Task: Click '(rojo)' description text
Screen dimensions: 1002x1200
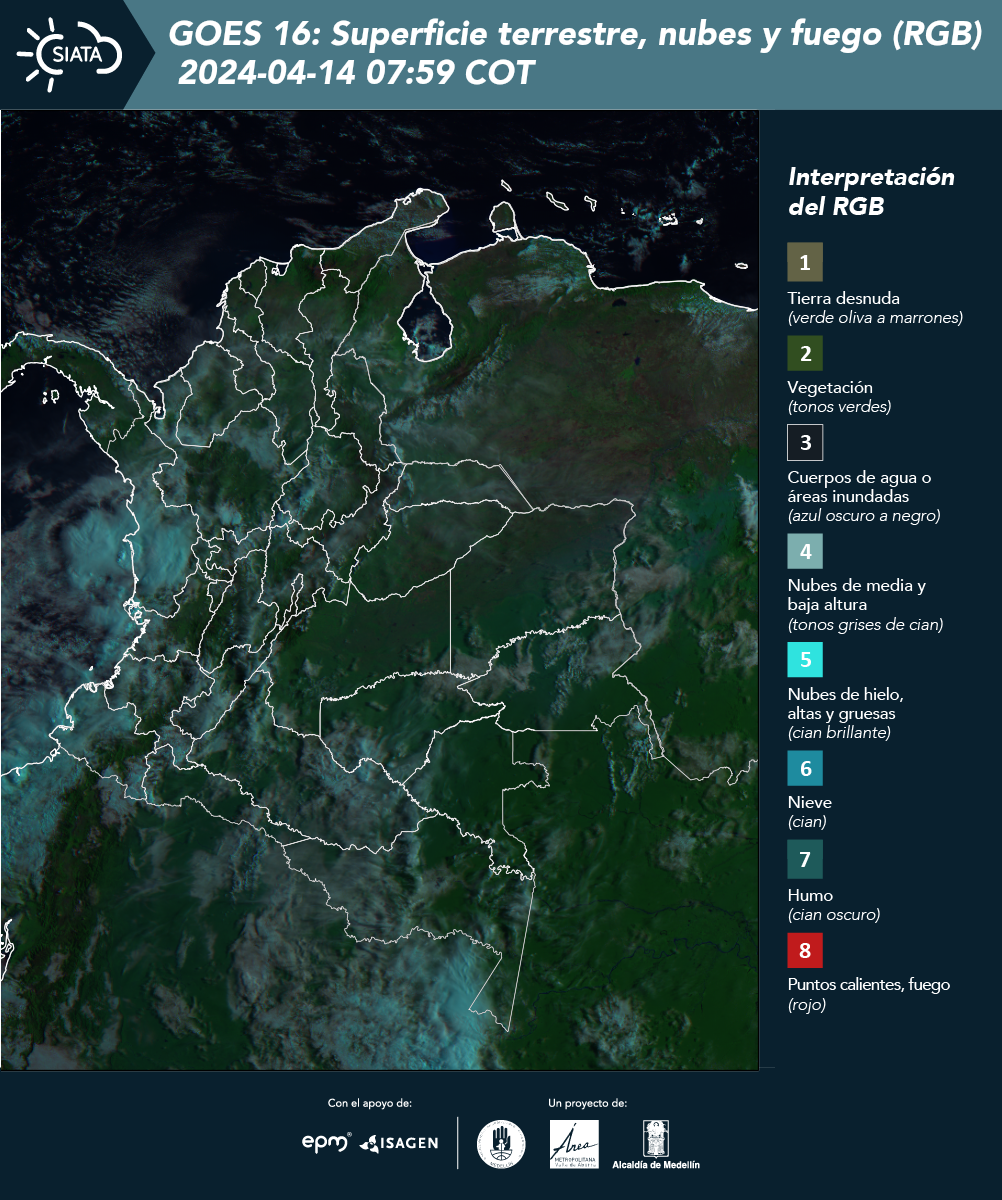Action: [807, 1005]
